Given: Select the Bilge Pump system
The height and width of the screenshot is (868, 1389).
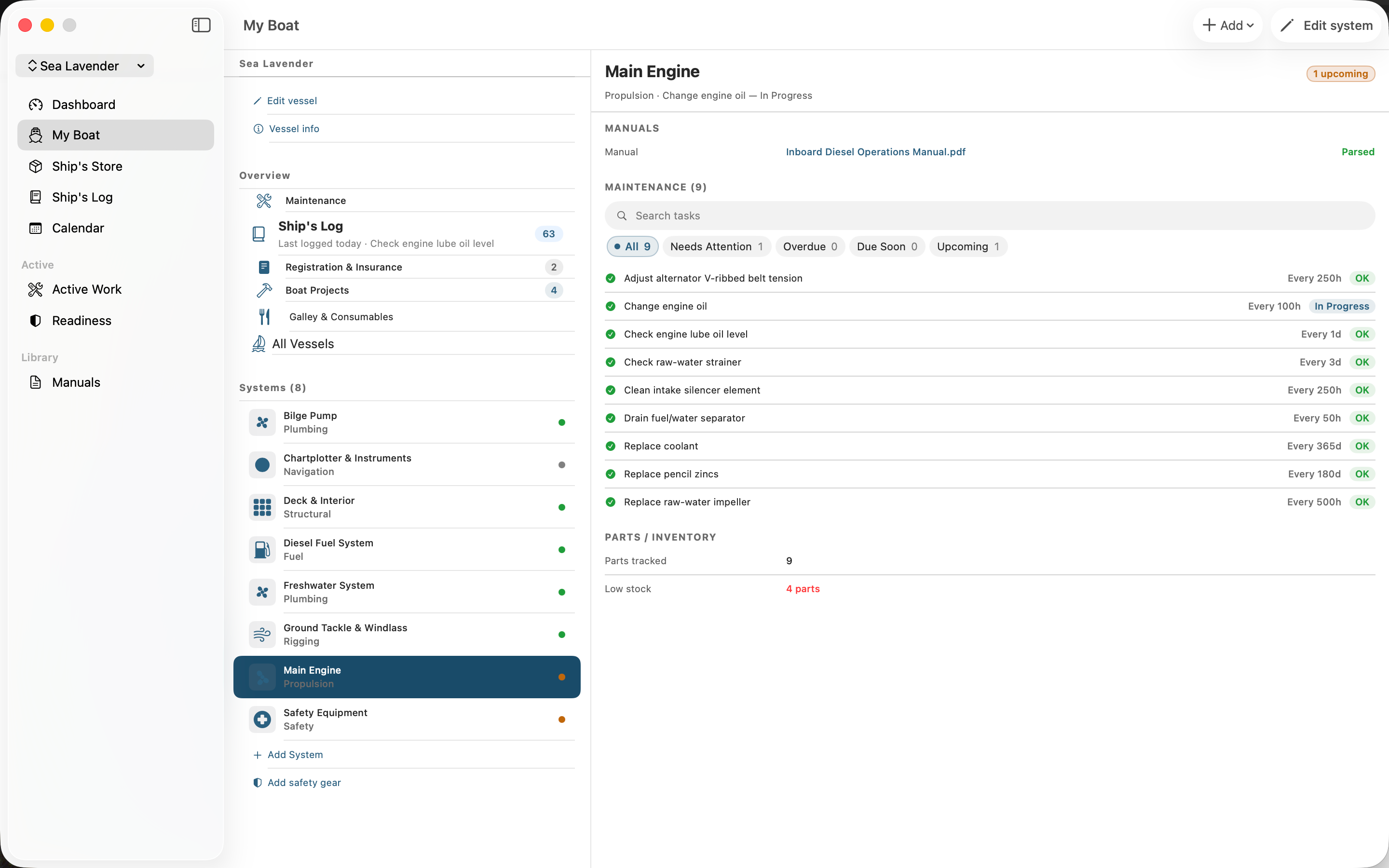Looking at the screenshot, I should (x=407, y=422).
